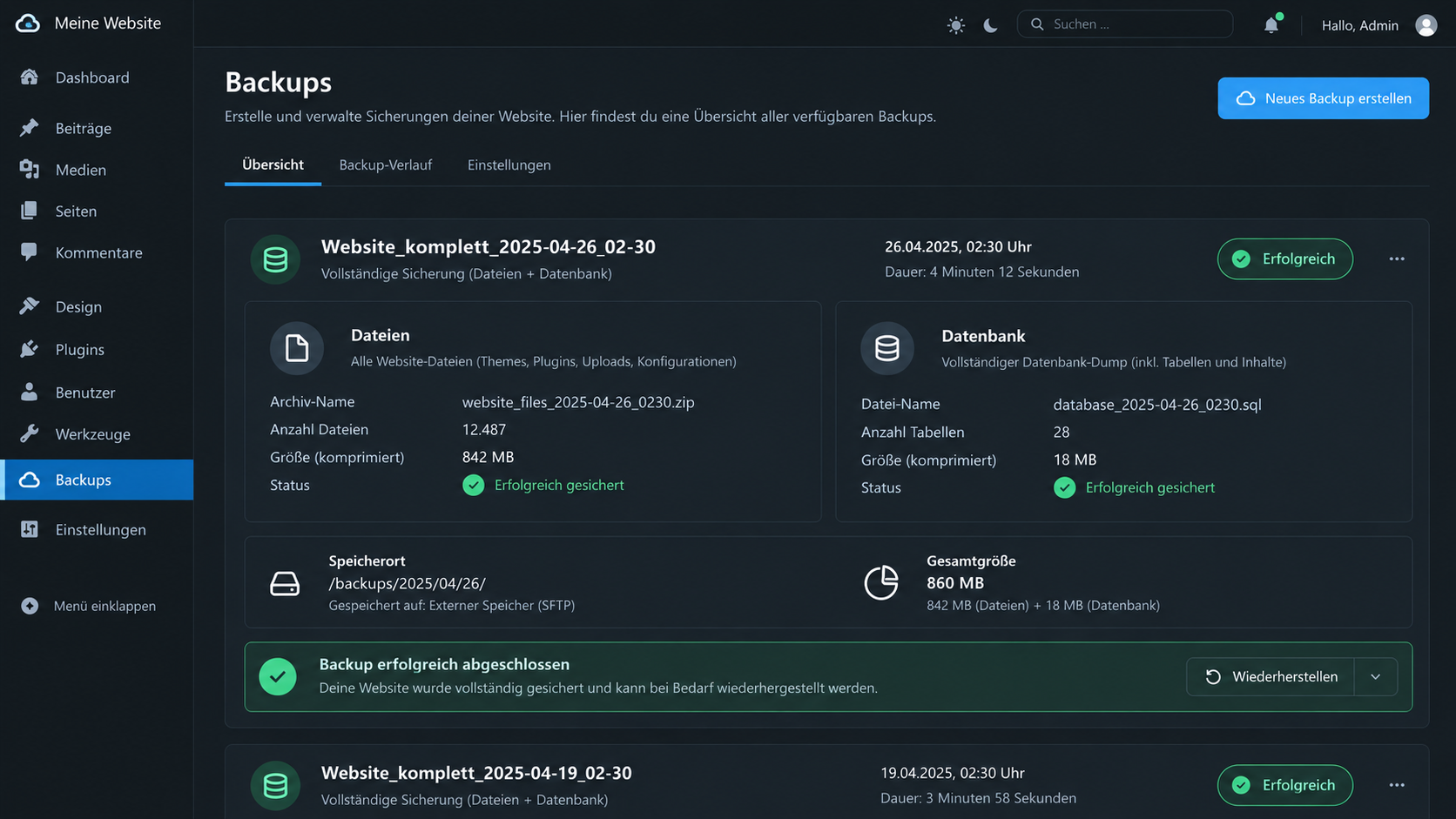Viewport: 1456px width, 819px height.
Task: Click Datenbank Erfolgreich gesichert status text
Action: coord(1149,487)
